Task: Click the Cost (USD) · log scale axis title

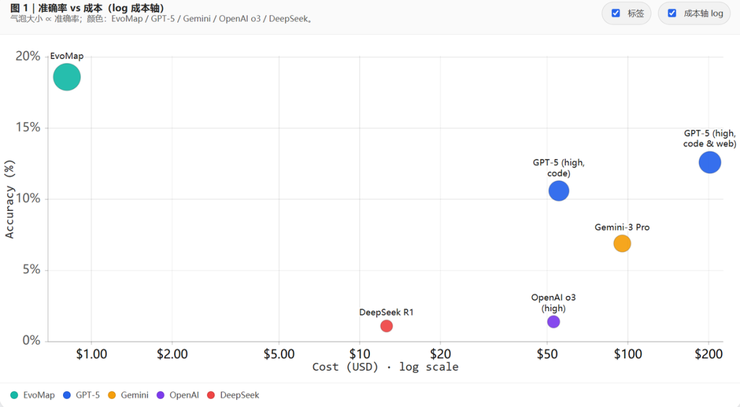Action: coord(385,367)
